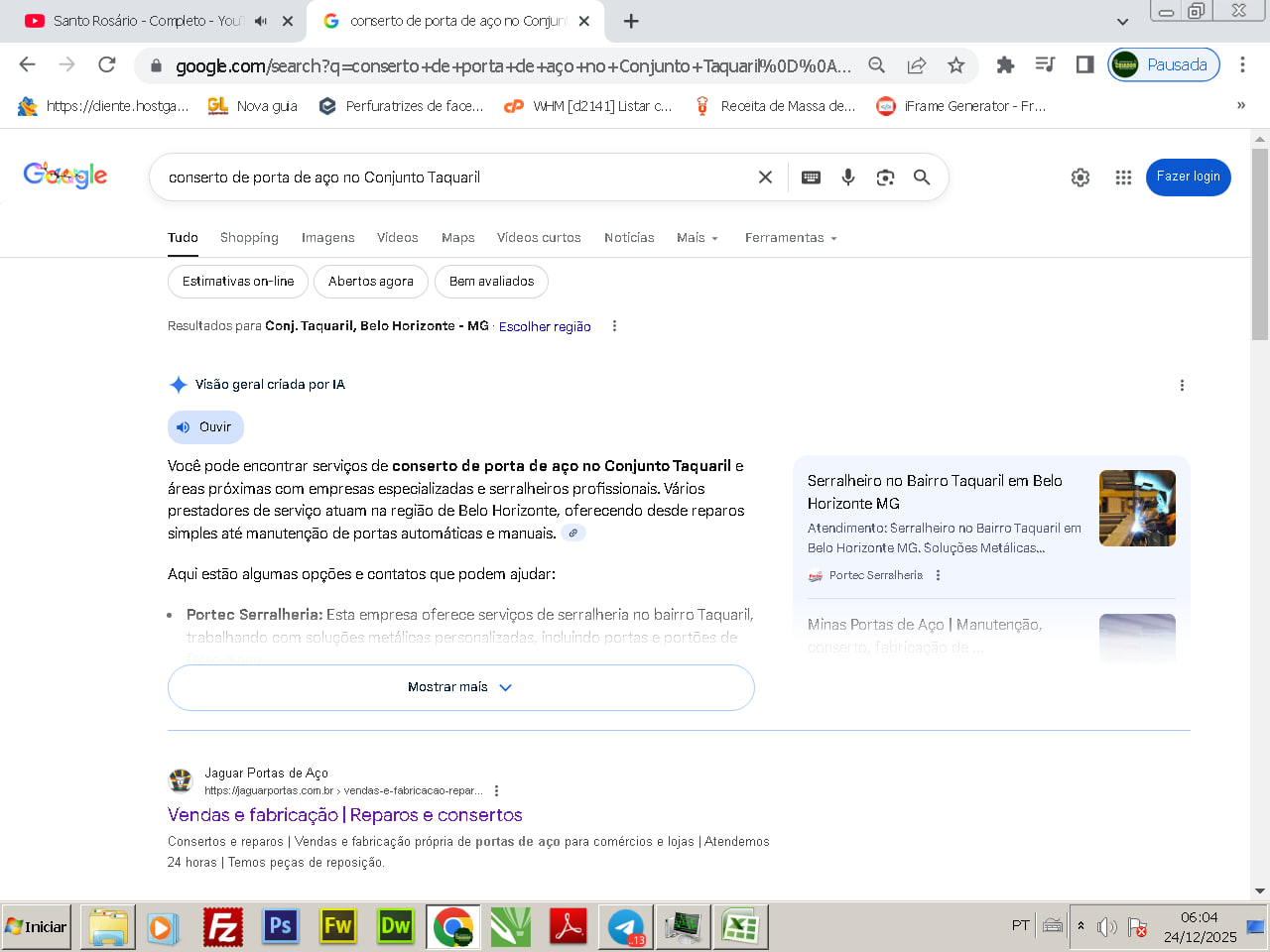Open the Google apps grid
This screenshot has height=952, width=1270.
coord(1123,178)
